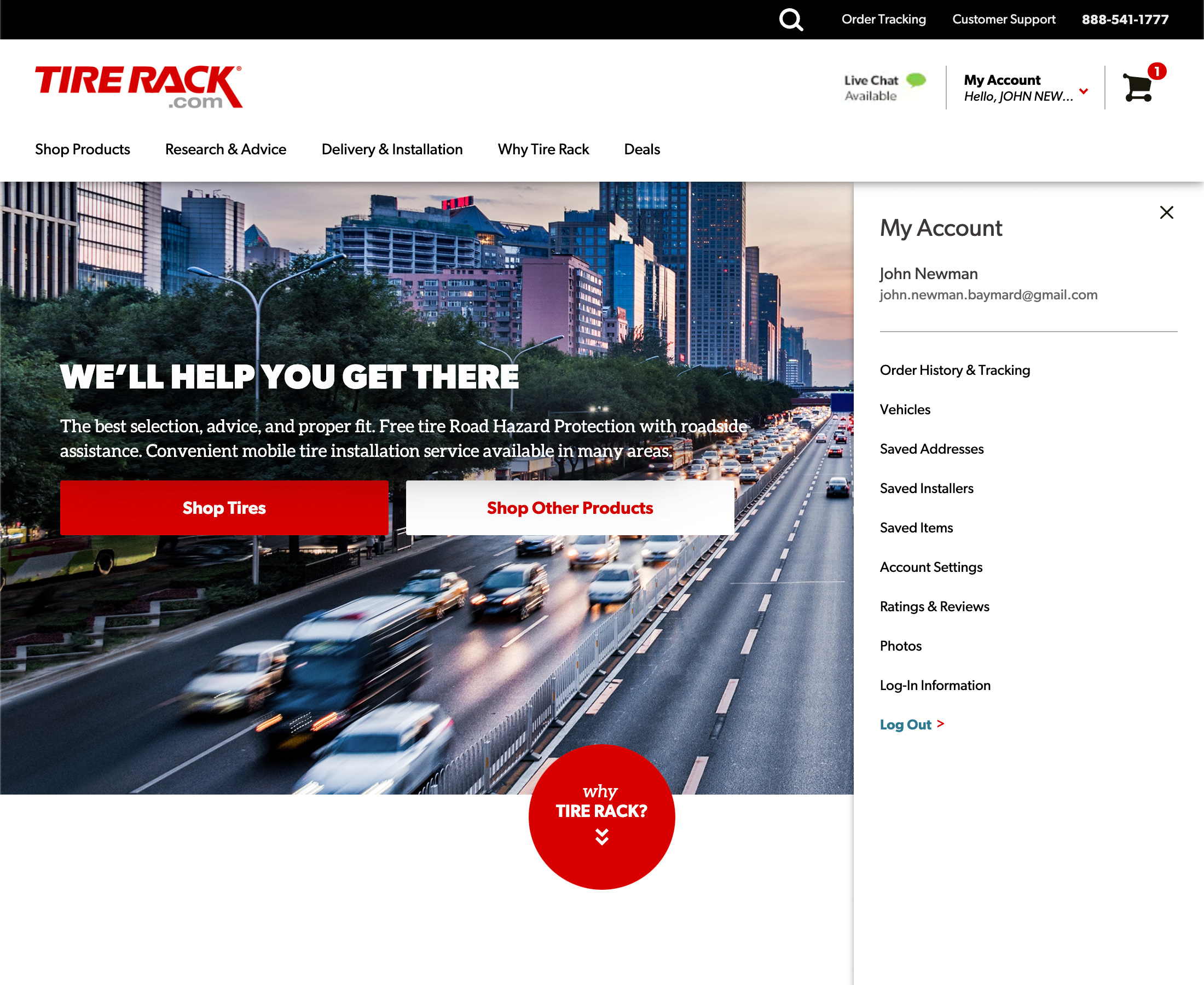Go to Order History & Tracking
This screenshot has height=985, width=1204.
pos(954,370)
